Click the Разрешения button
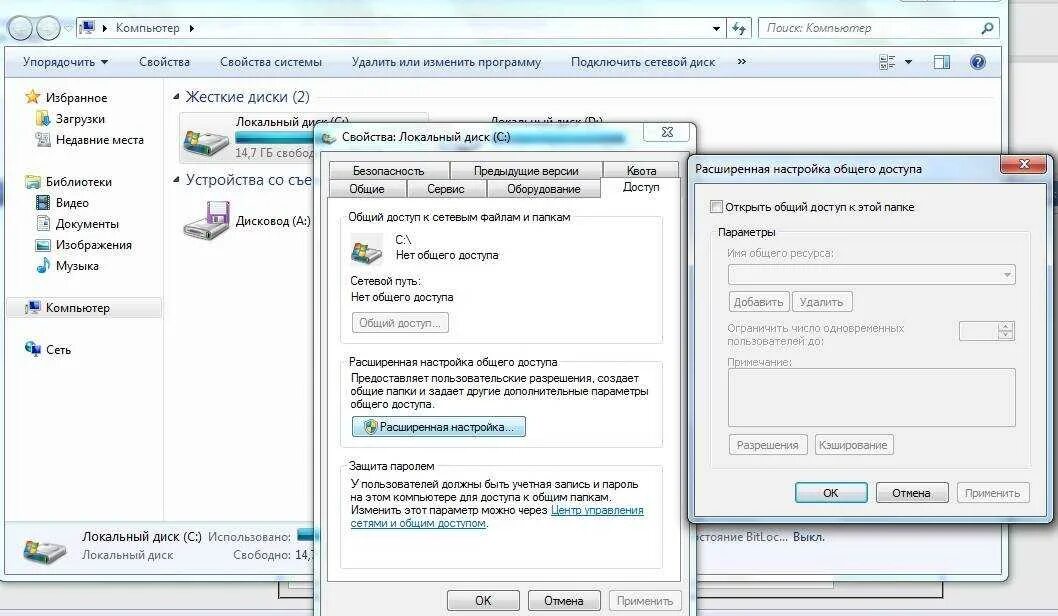1058x616 pixels. point(768,445)
